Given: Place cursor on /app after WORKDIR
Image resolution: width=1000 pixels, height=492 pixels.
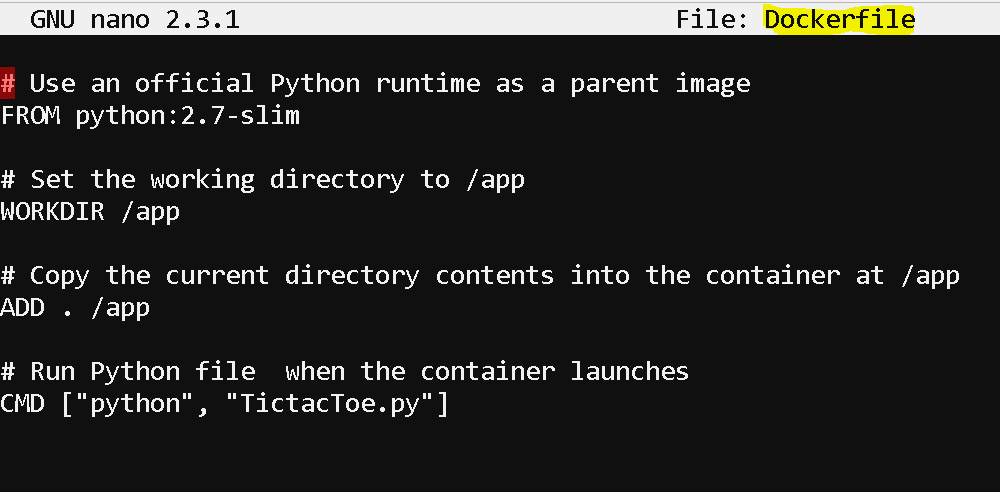Looking at the screenshot, I should 151,212.
